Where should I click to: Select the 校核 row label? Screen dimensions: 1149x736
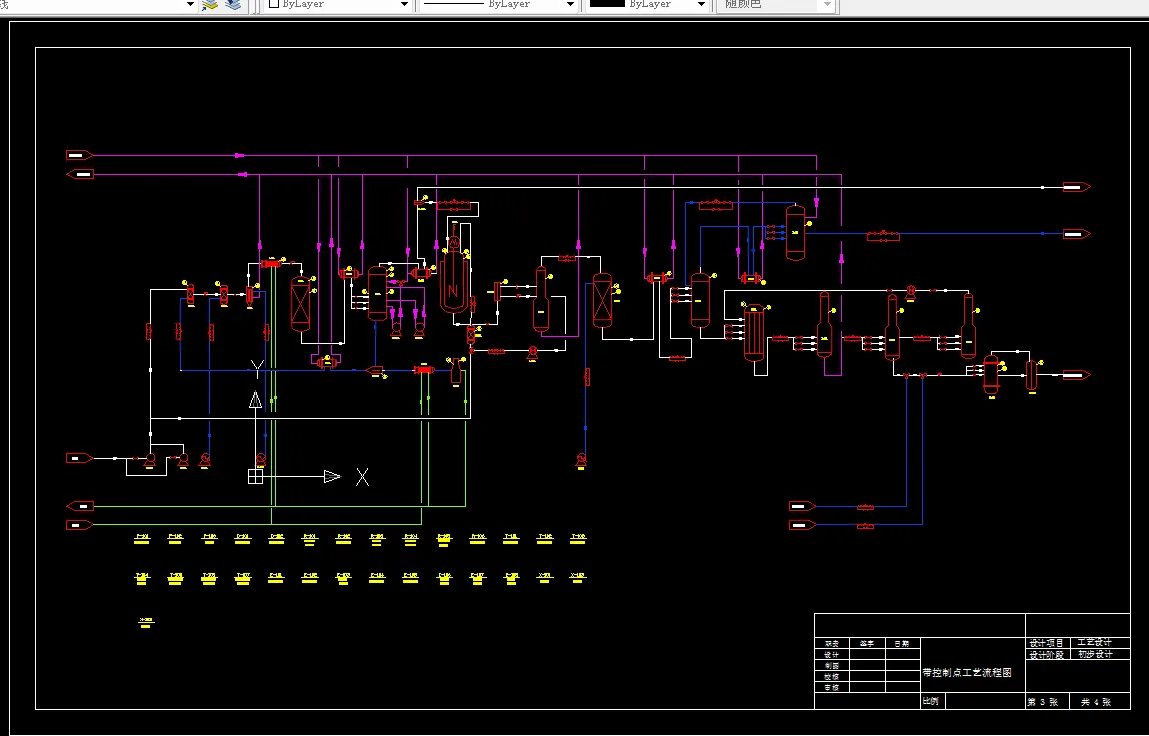click(x=832, y=677)
